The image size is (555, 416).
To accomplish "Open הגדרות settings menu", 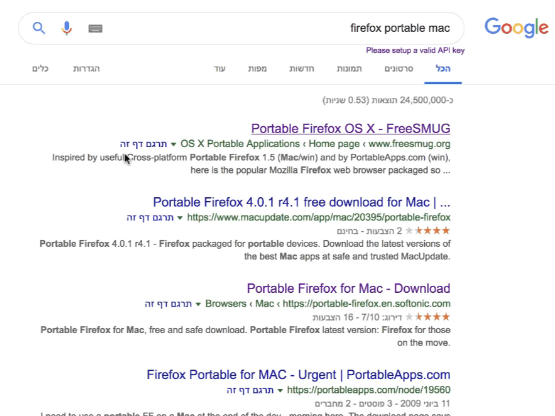I will [x=86, y=69].
